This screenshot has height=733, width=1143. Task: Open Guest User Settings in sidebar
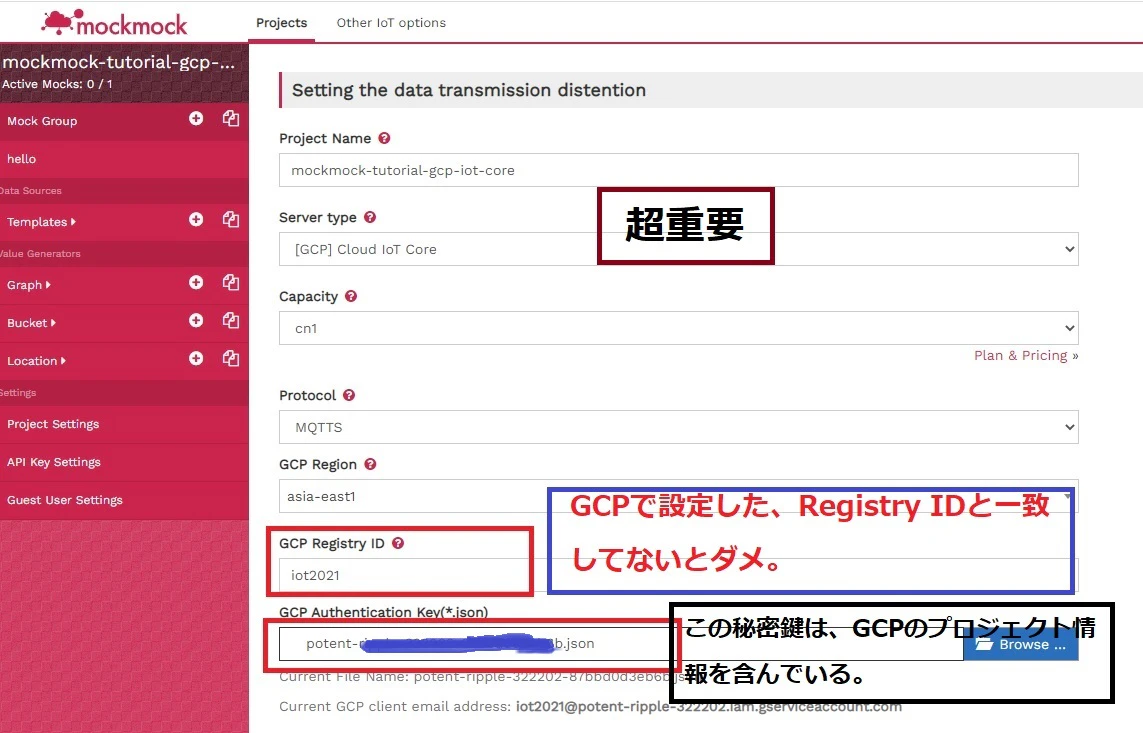pyautogui.click(x=124, y=500)
